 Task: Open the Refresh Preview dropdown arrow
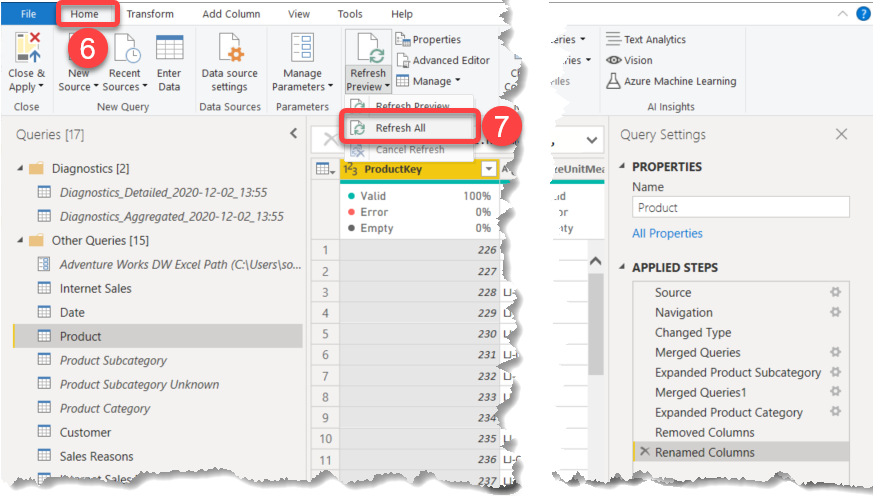pyautogui.click(x=387, y=87)
